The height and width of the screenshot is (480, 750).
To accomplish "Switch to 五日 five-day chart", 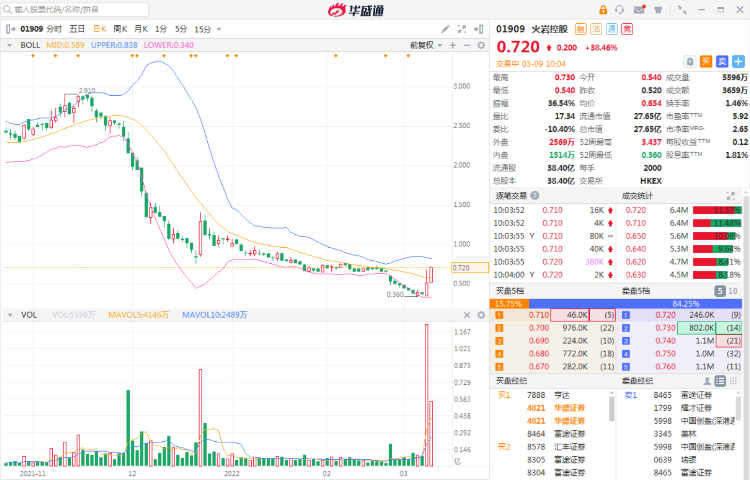I will coord(77,29).
